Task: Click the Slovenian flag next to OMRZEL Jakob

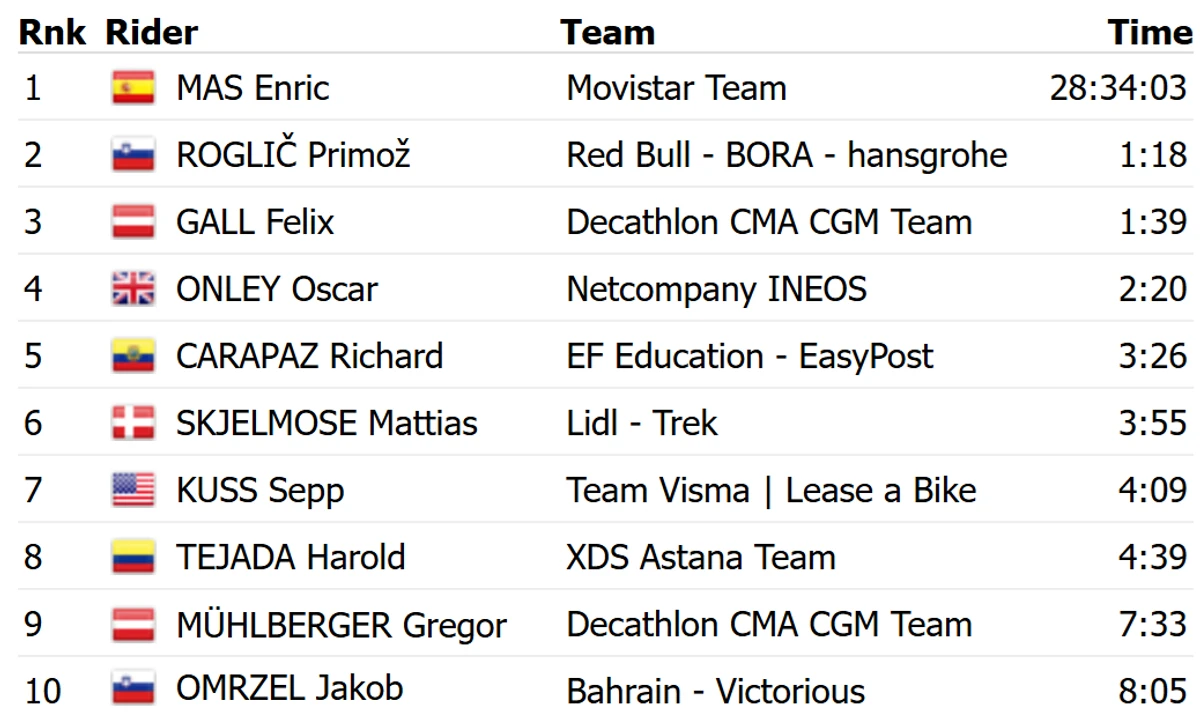Action: click(133, 689)
